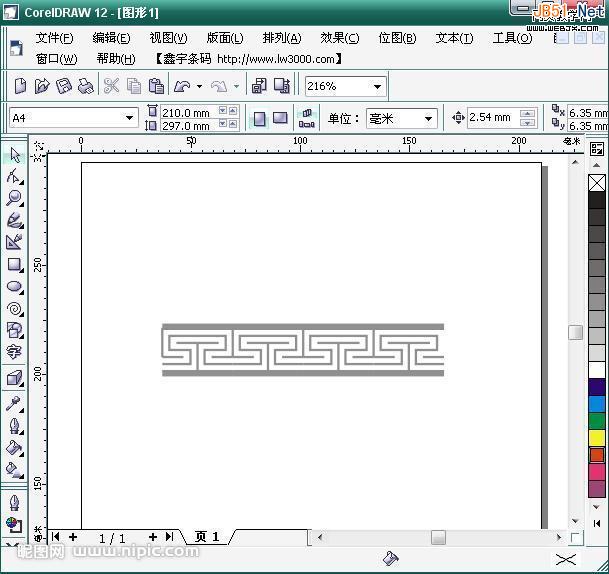Viewport: 609px width, 574px height.
Task: Pick the yellow color swatch
Action: 597,438
